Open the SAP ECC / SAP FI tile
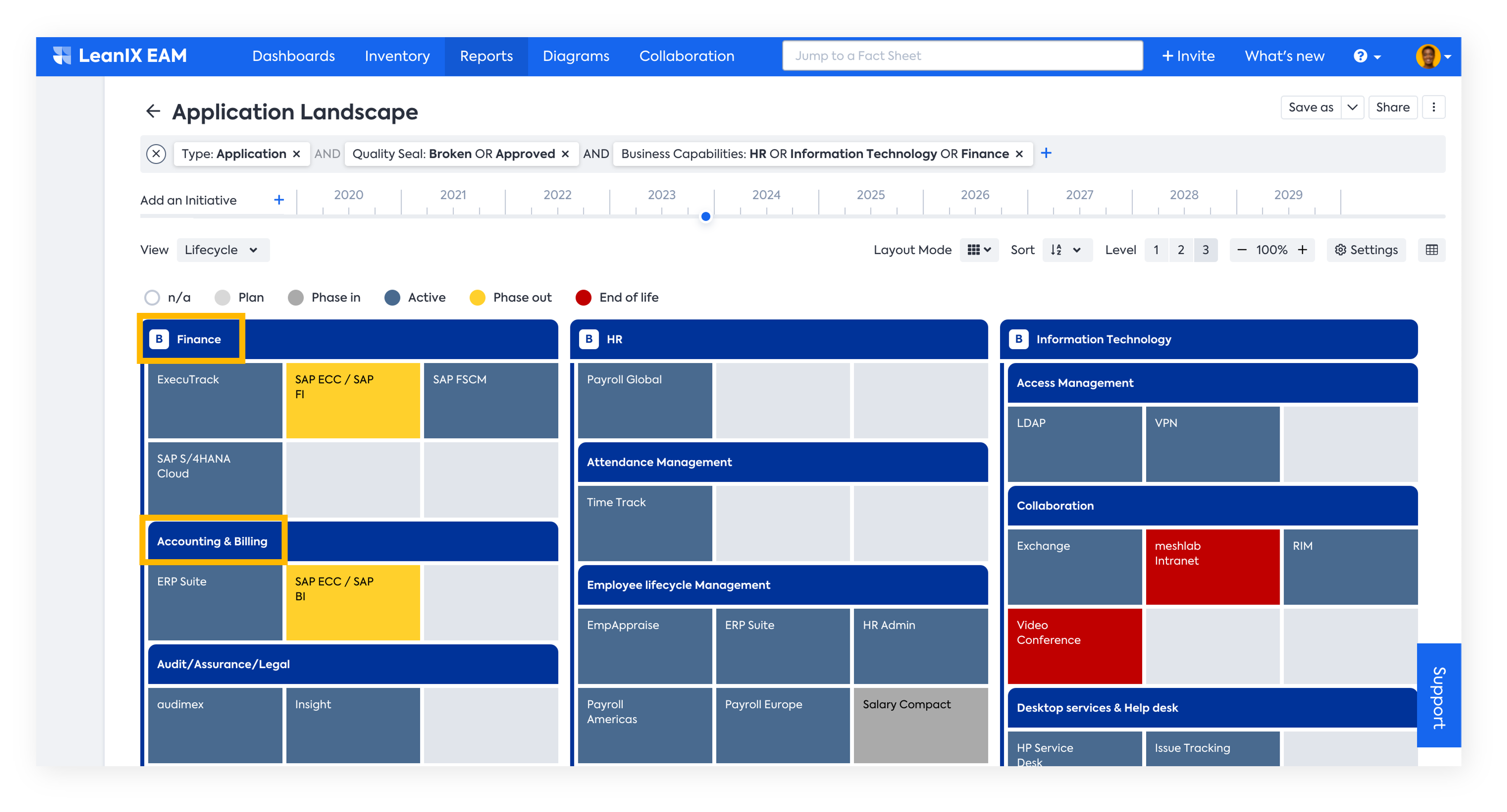Image resolution: width=1507 pixels, height=812 pixels. (x=353, y=400)
